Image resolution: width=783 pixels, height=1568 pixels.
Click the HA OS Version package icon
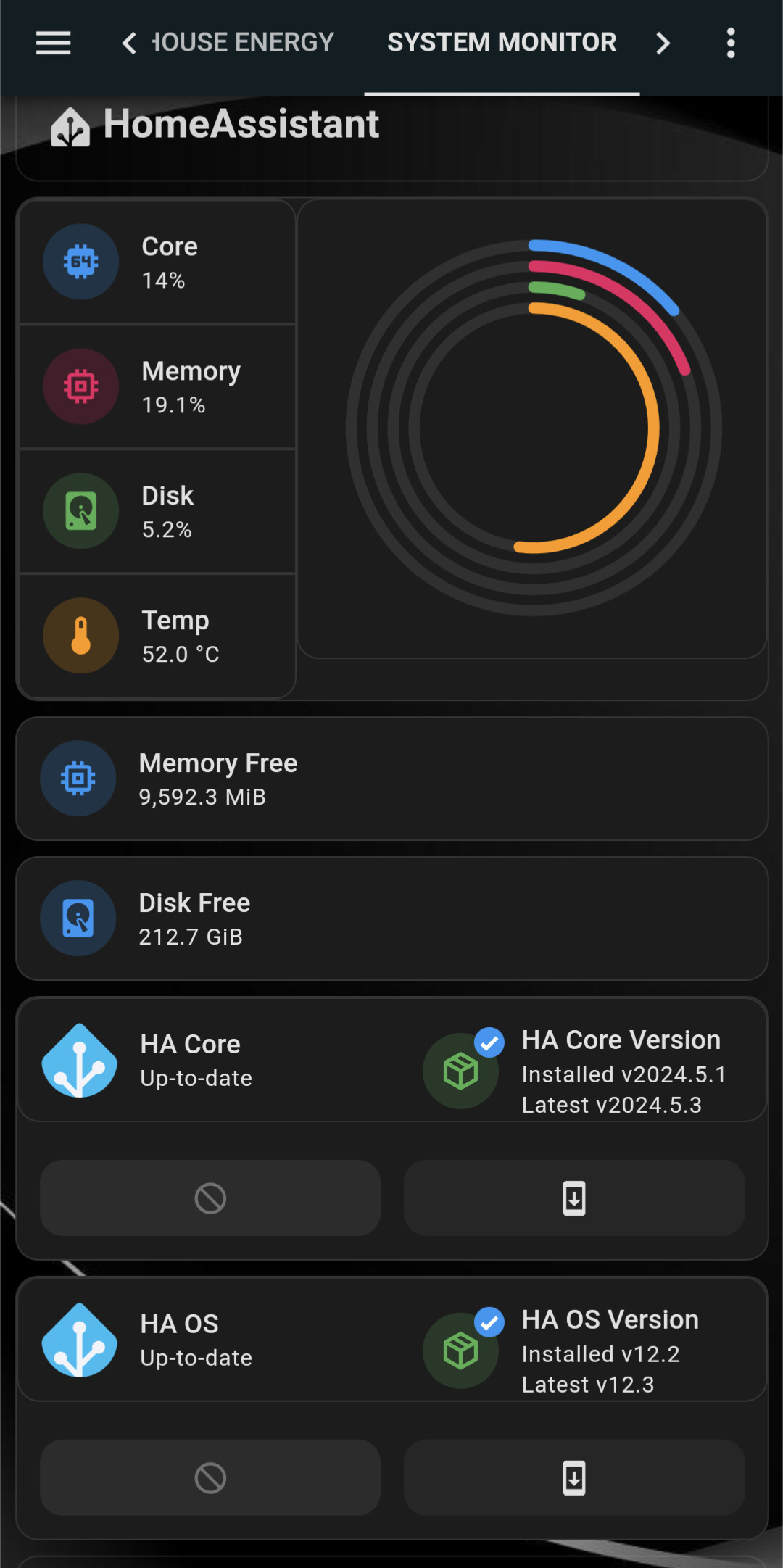461,1351
